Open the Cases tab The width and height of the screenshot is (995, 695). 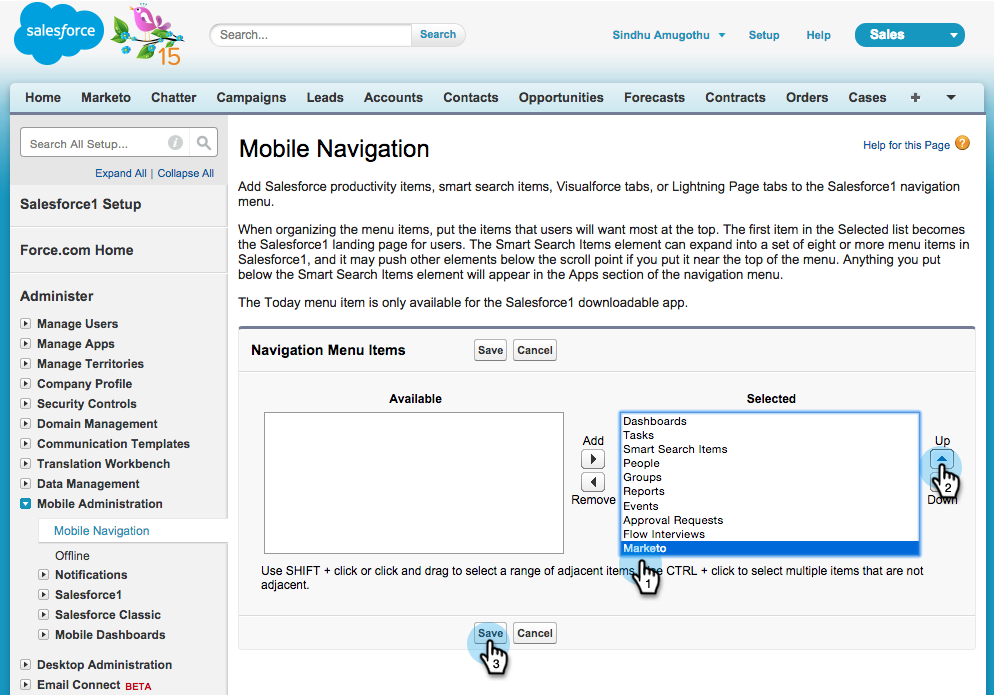click(867, 98)
